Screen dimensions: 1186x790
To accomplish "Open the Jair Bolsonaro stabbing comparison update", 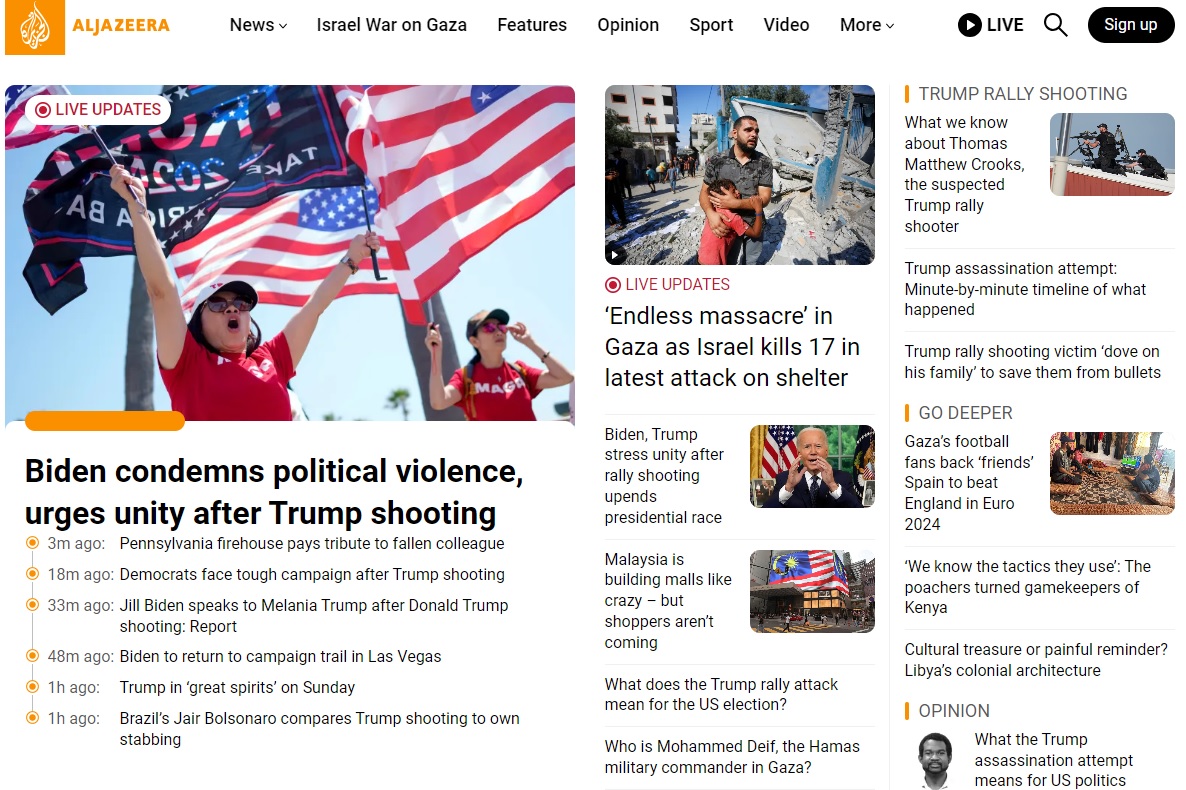I will [x=319, y=729].
